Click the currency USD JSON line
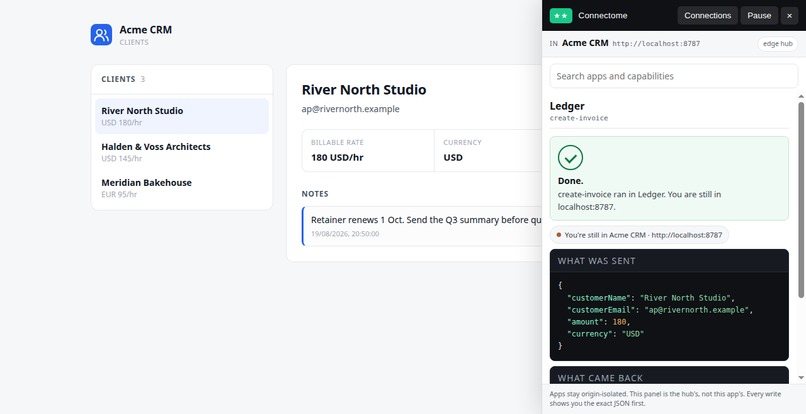This screenshot has width=806, height=414. (606, 334)
